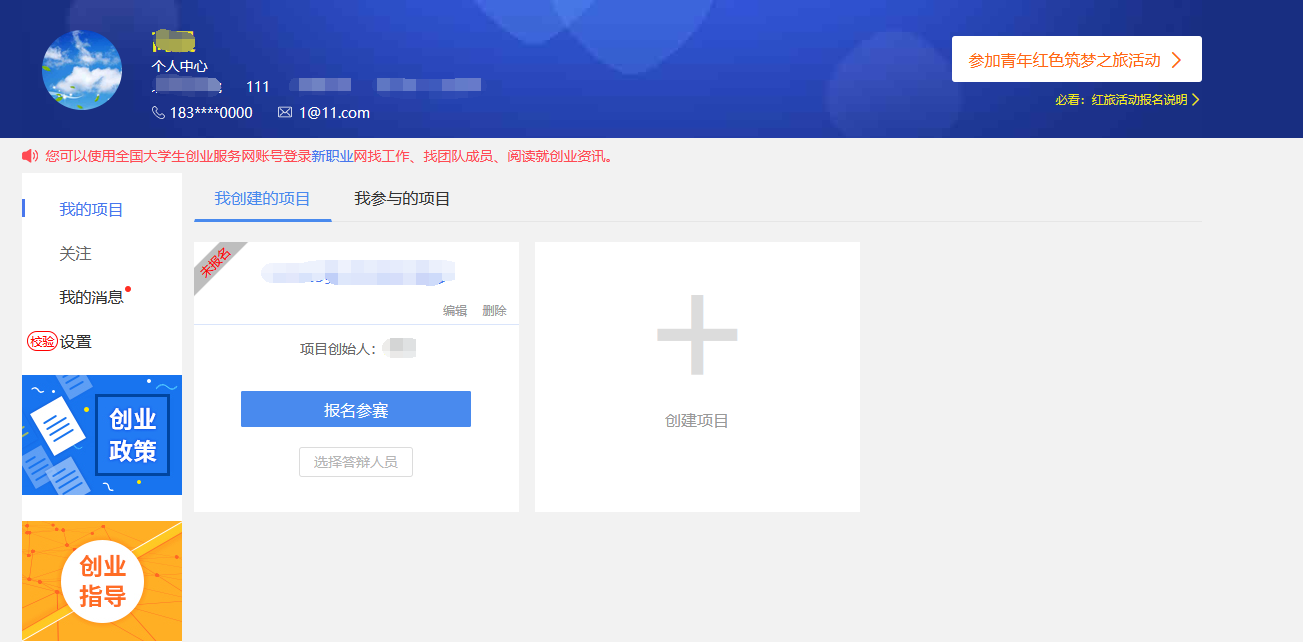Click the sky profile avatar picture
Image resolution: width=1303 pixels, height=642 pixels.
tap(82, 70)
